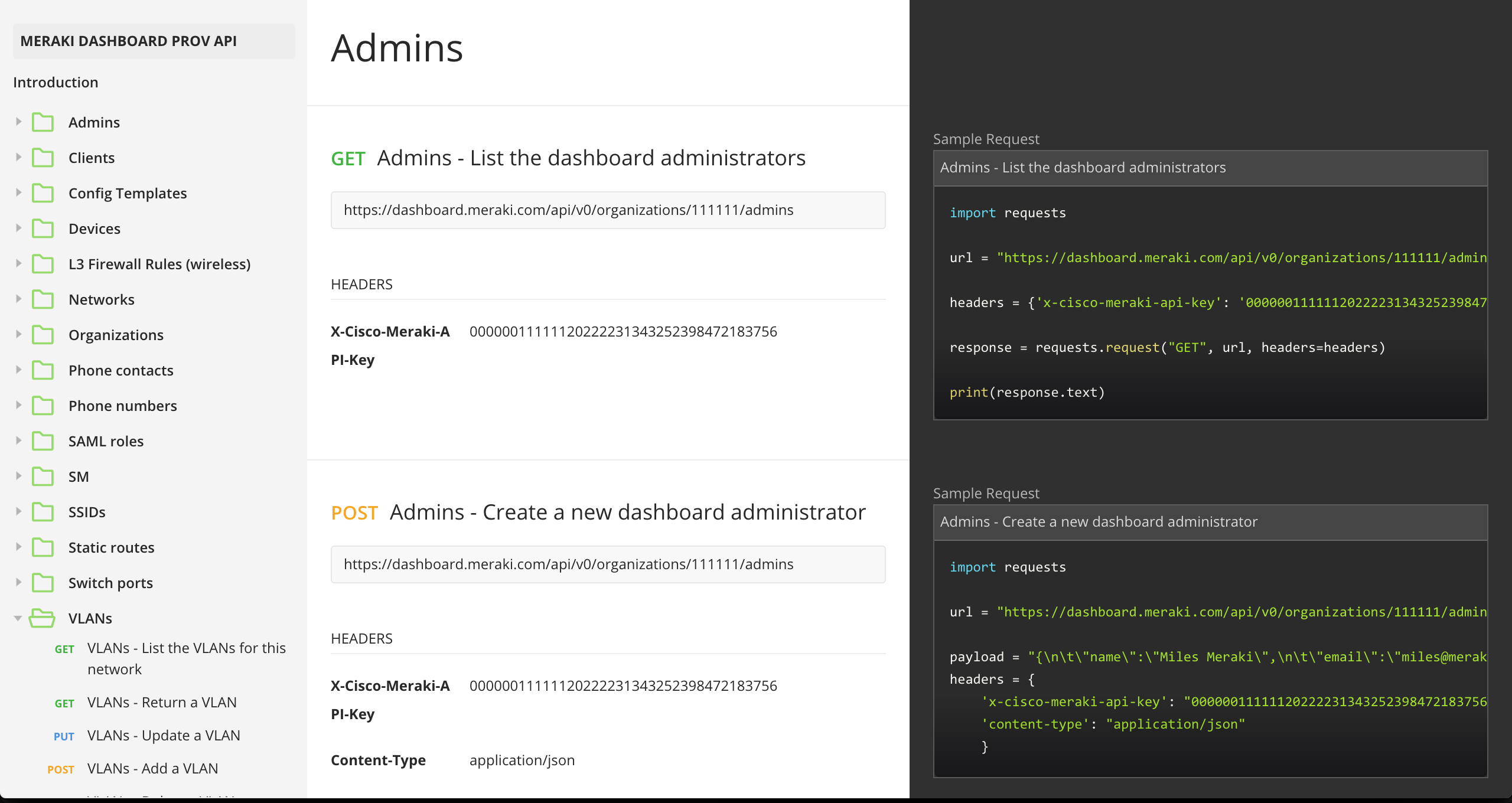
Task: Expand the Organizations section arrow
Action: coord(18,334)
